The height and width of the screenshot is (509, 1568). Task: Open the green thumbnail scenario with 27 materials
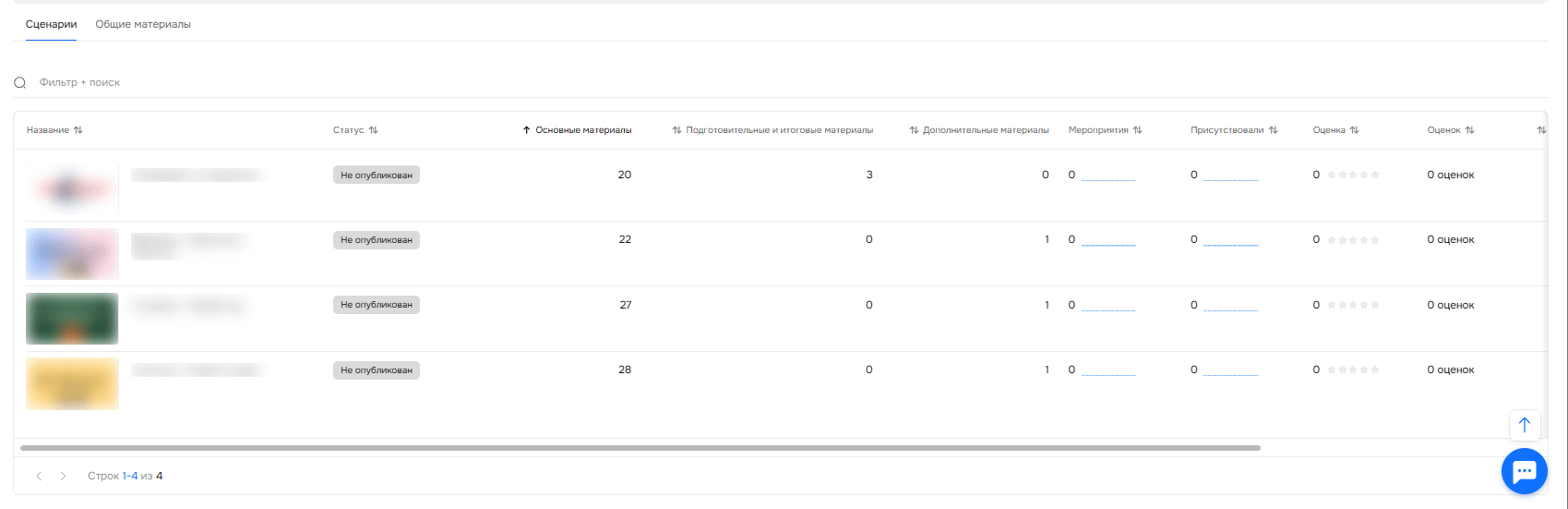click(x=72, y=319)
